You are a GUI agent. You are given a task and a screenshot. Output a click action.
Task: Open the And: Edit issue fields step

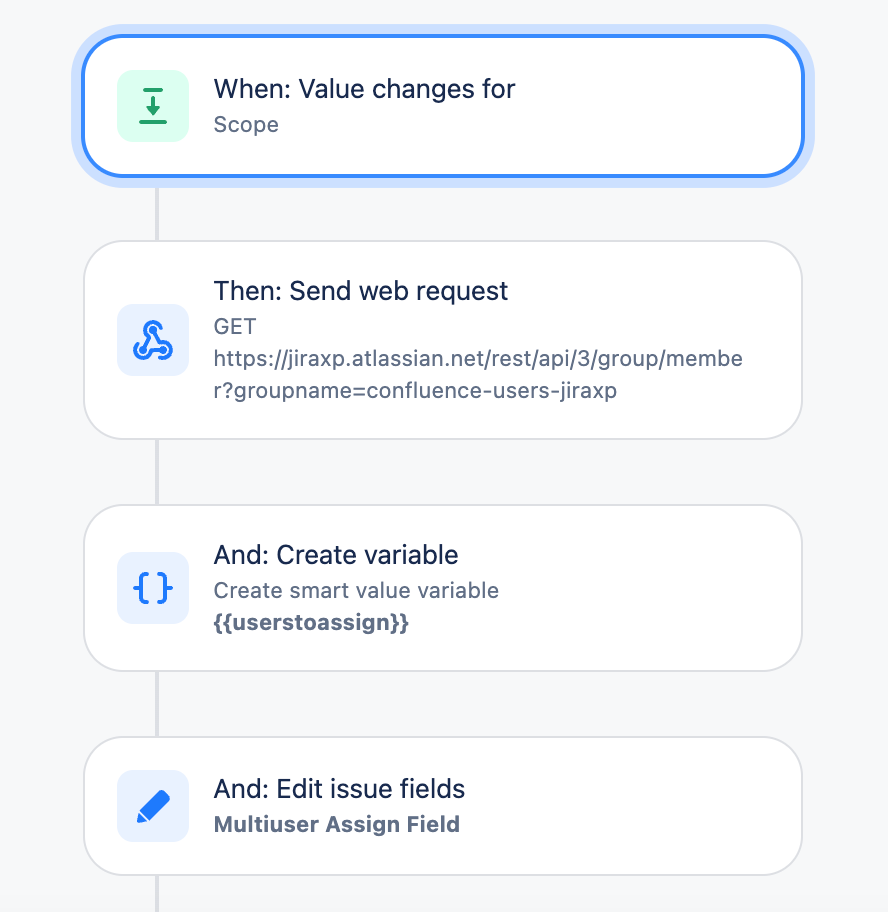(x=443, y=806)
